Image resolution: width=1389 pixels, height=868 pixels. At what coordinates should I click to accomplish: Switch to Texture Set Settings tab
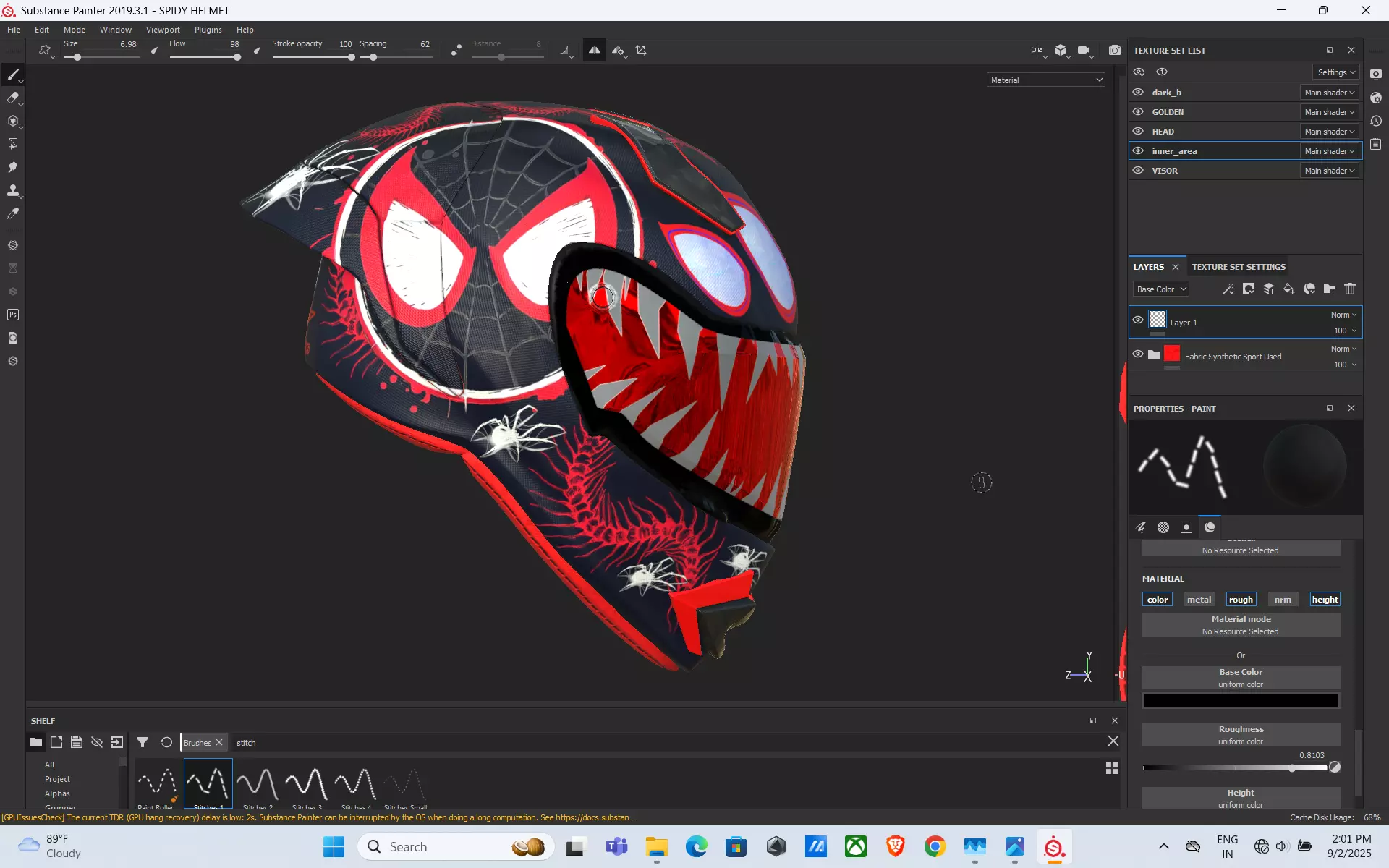pyautogui.click(x=1239, y=267)
